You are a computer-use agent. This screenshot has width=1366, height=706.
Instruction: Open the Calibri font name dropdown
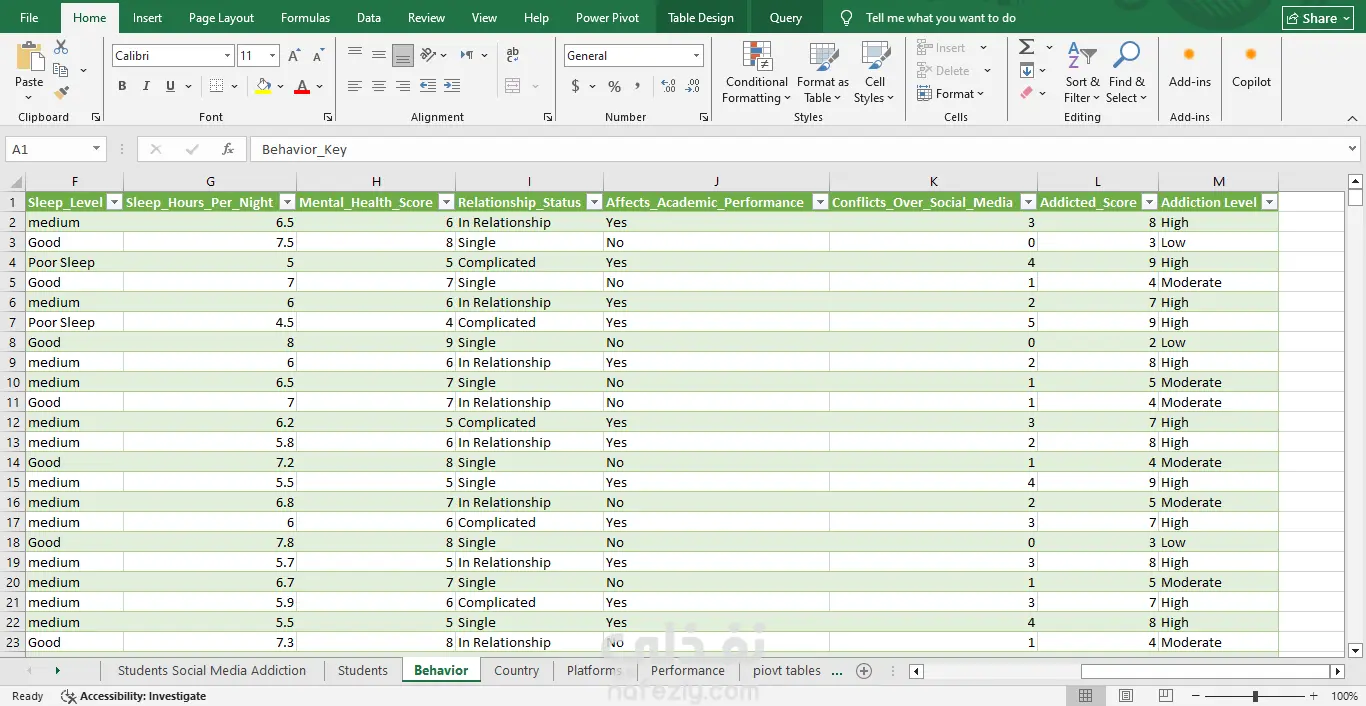pyautogui.click(x=228, y=56)
